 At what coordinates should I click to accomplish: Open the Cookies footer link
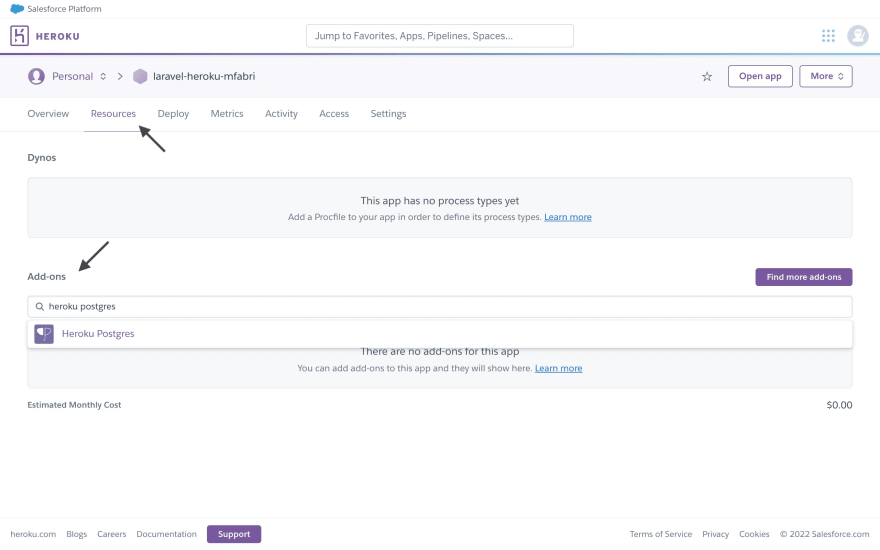754,534
